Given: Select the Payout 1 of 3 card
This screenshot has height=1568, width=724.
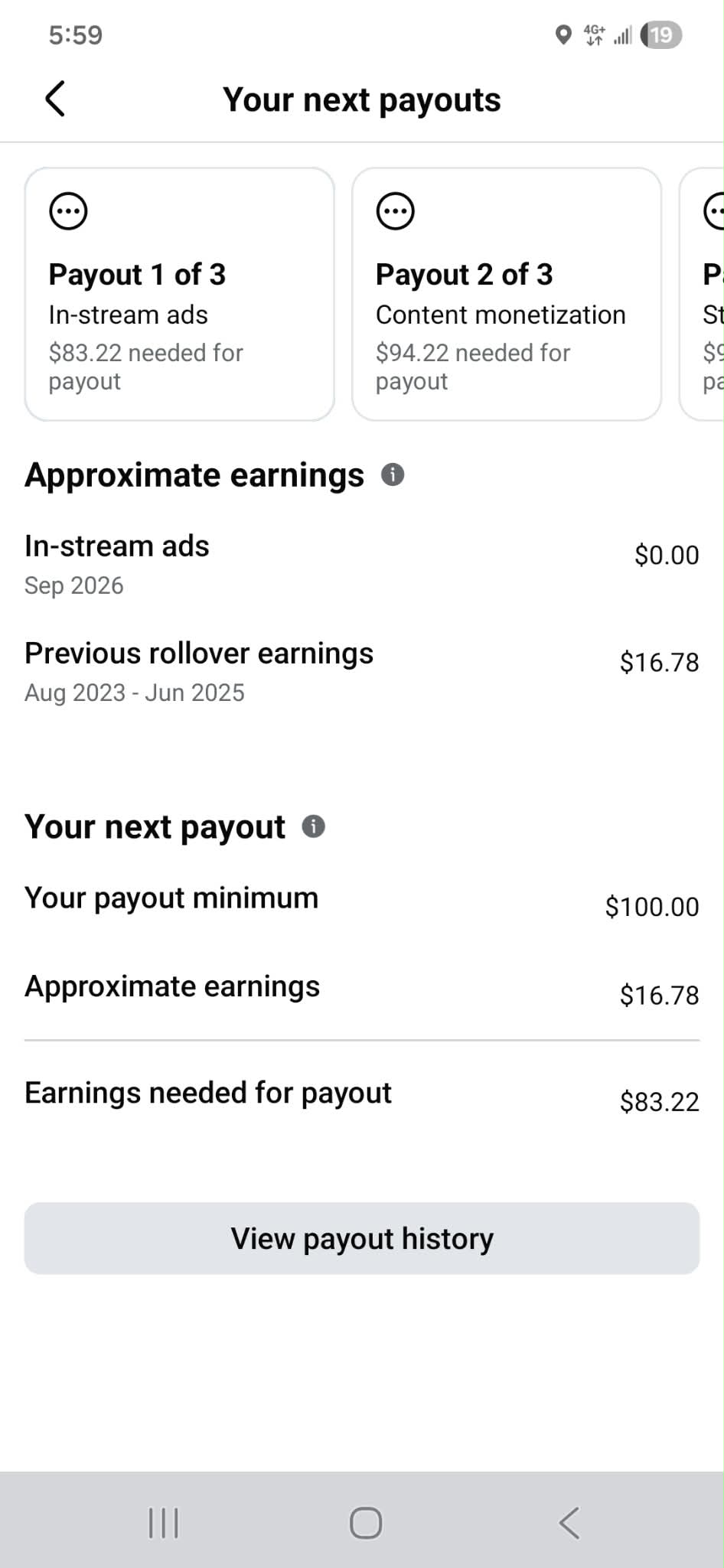Looking at the screenshot, I should point(180,294).
